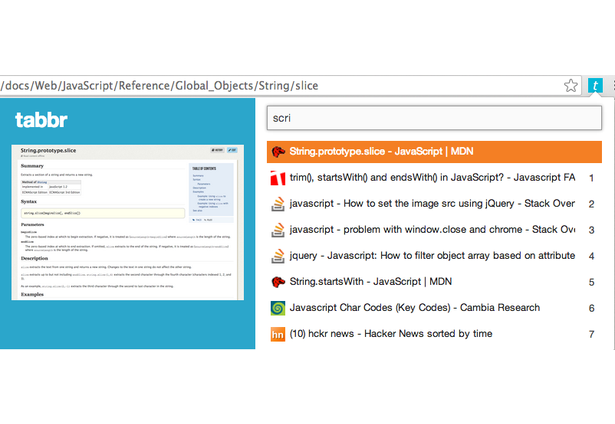Viewport: 615px width, 424px height.
Task: Click the bookmark star icon in address bar
Action: coord(571,86)
